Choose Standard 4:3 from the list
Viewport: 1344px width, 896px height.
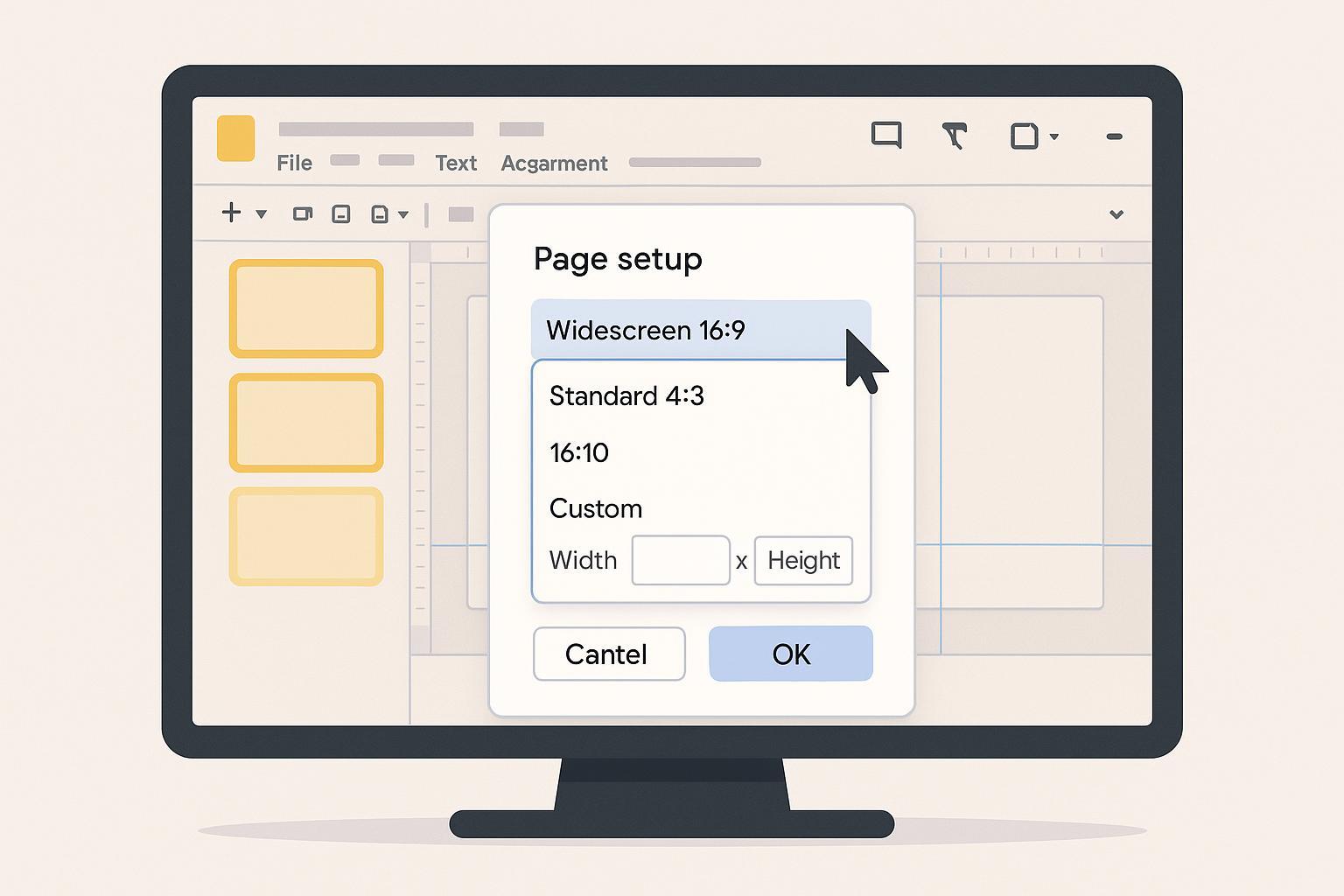pyautogui.click(x=626, y=396)
